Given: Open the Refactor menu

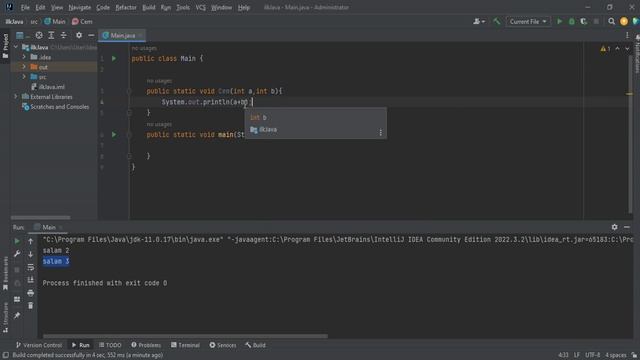Looking at the screenshot, I should [126, 7].
